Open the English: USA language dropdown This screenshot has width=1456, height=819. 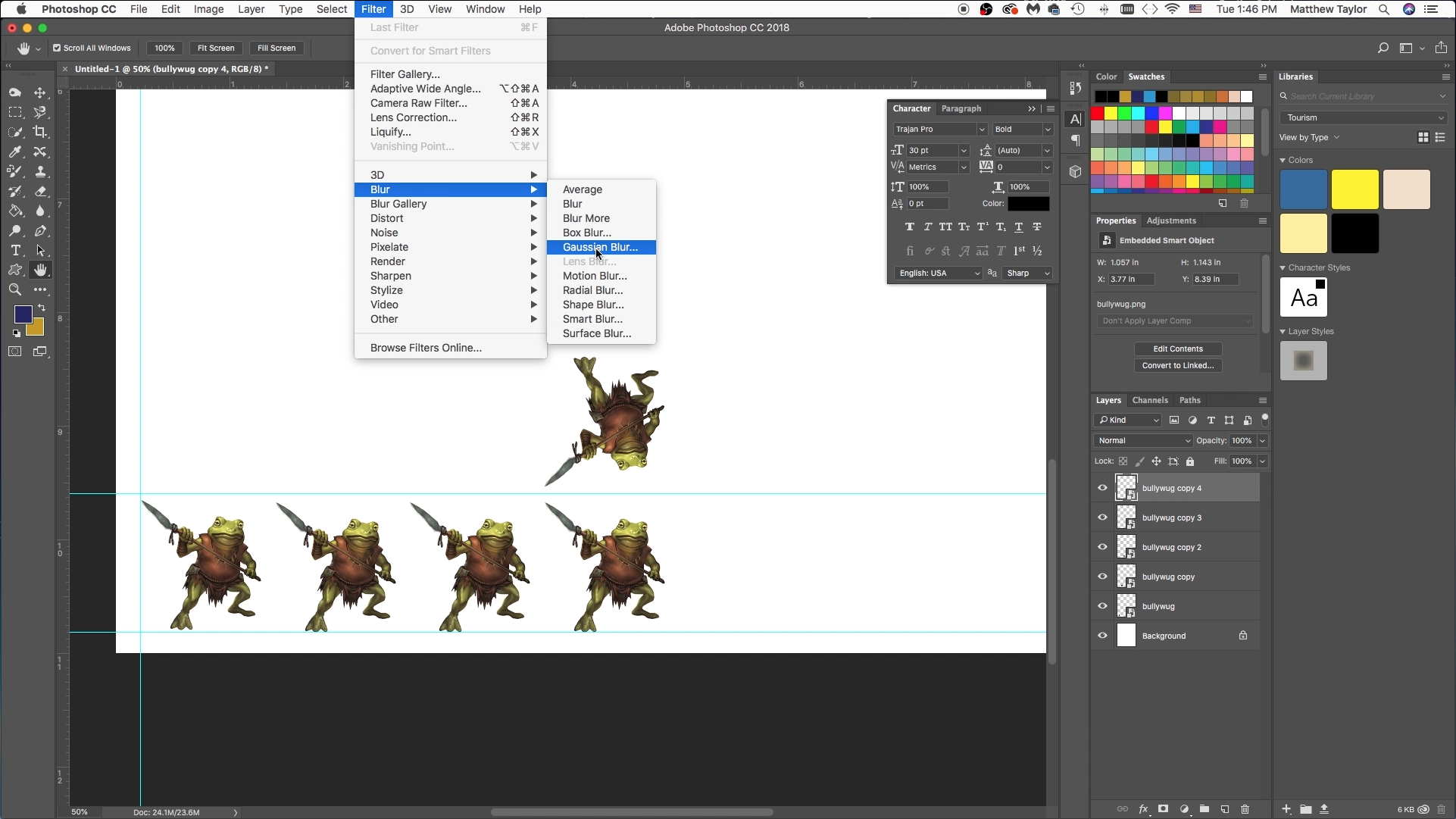click(938, 273)
